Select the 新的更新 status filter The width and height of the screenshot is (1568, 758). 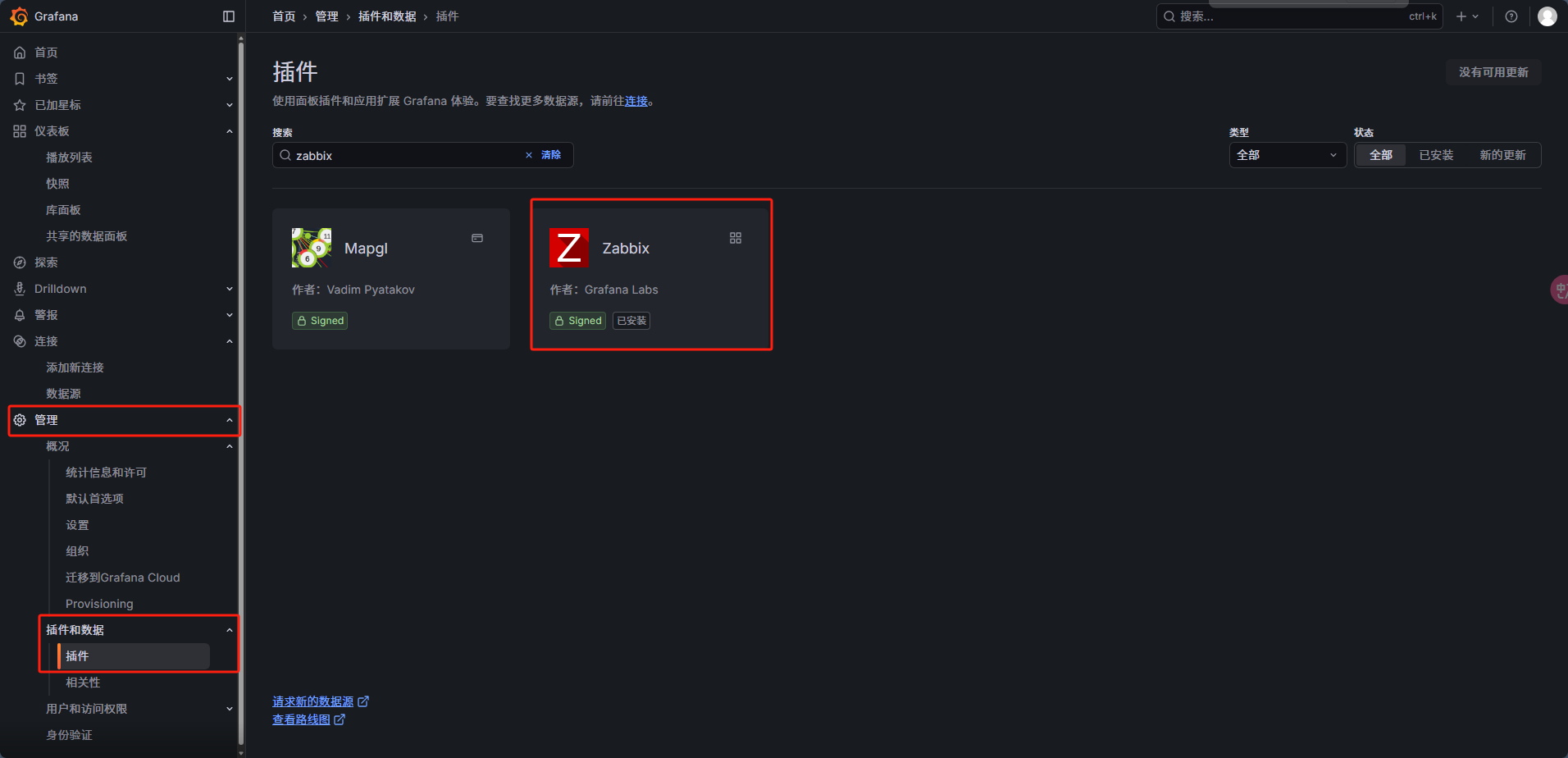(x=1502, y=155)
